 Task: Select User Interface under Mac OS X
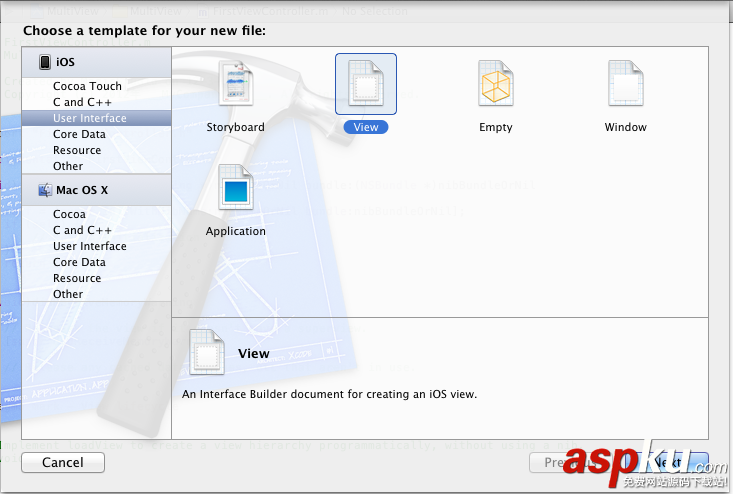point(90,246)
